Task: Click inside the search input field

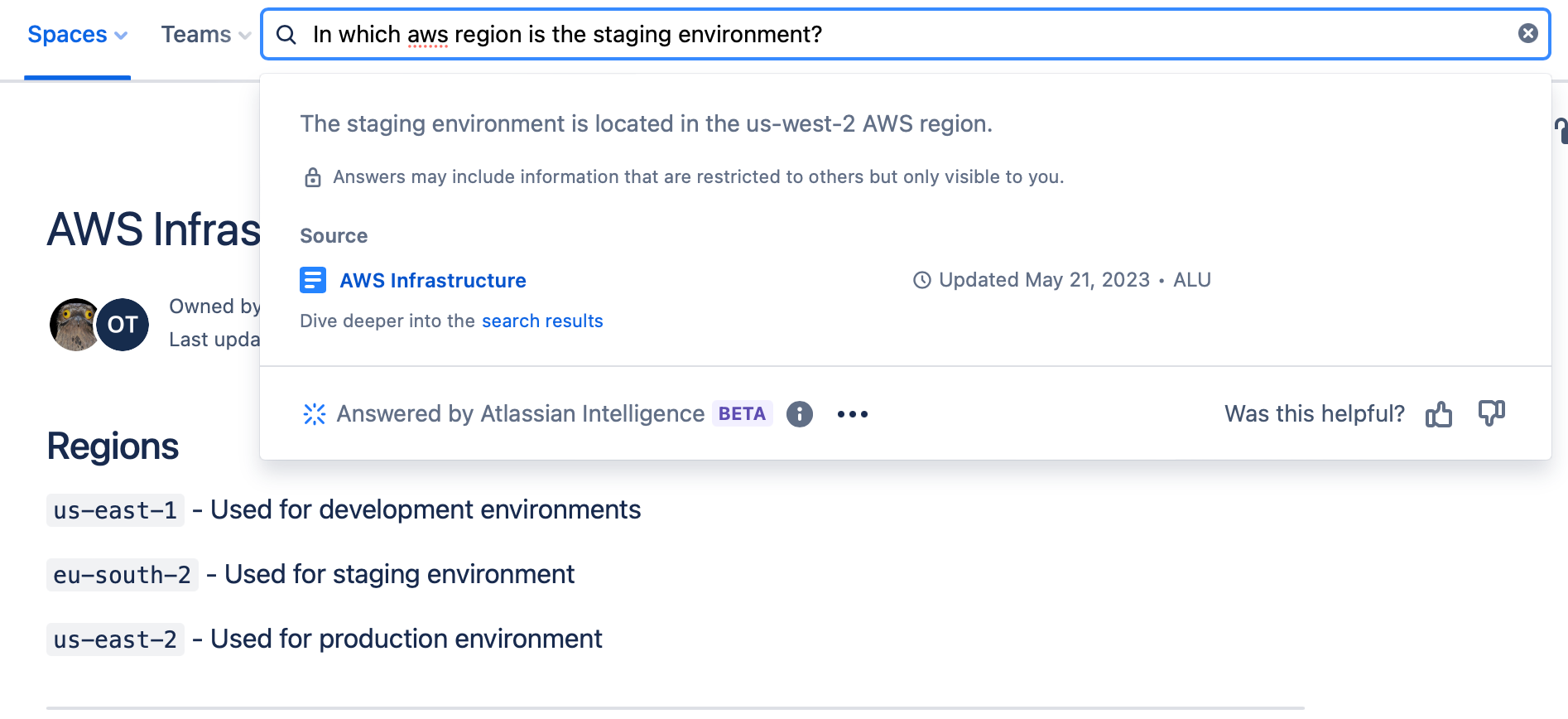Action: click(911, 34)
